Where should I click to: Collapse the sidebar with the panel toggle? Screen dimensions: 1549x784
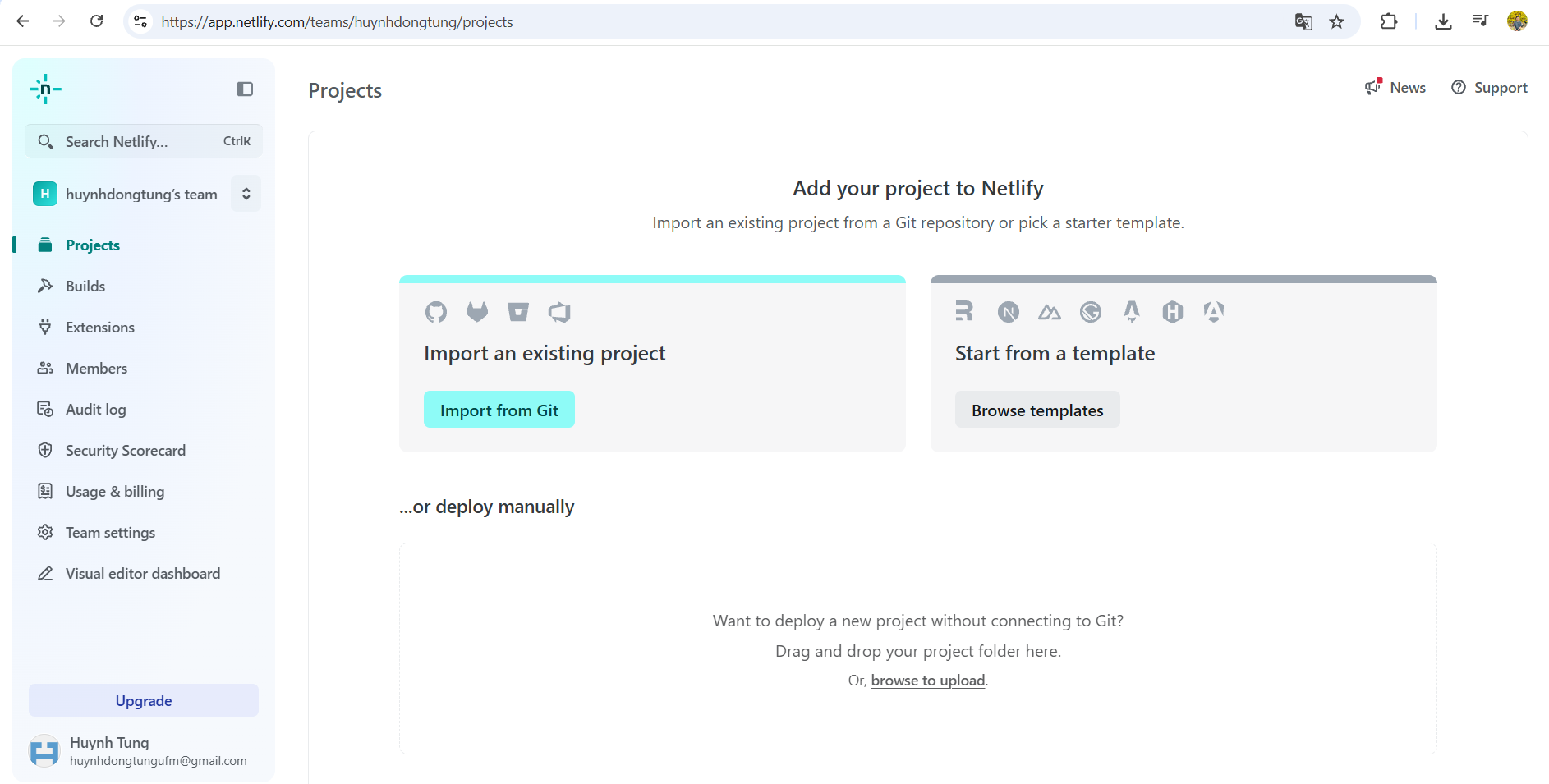tap(244, 89)
